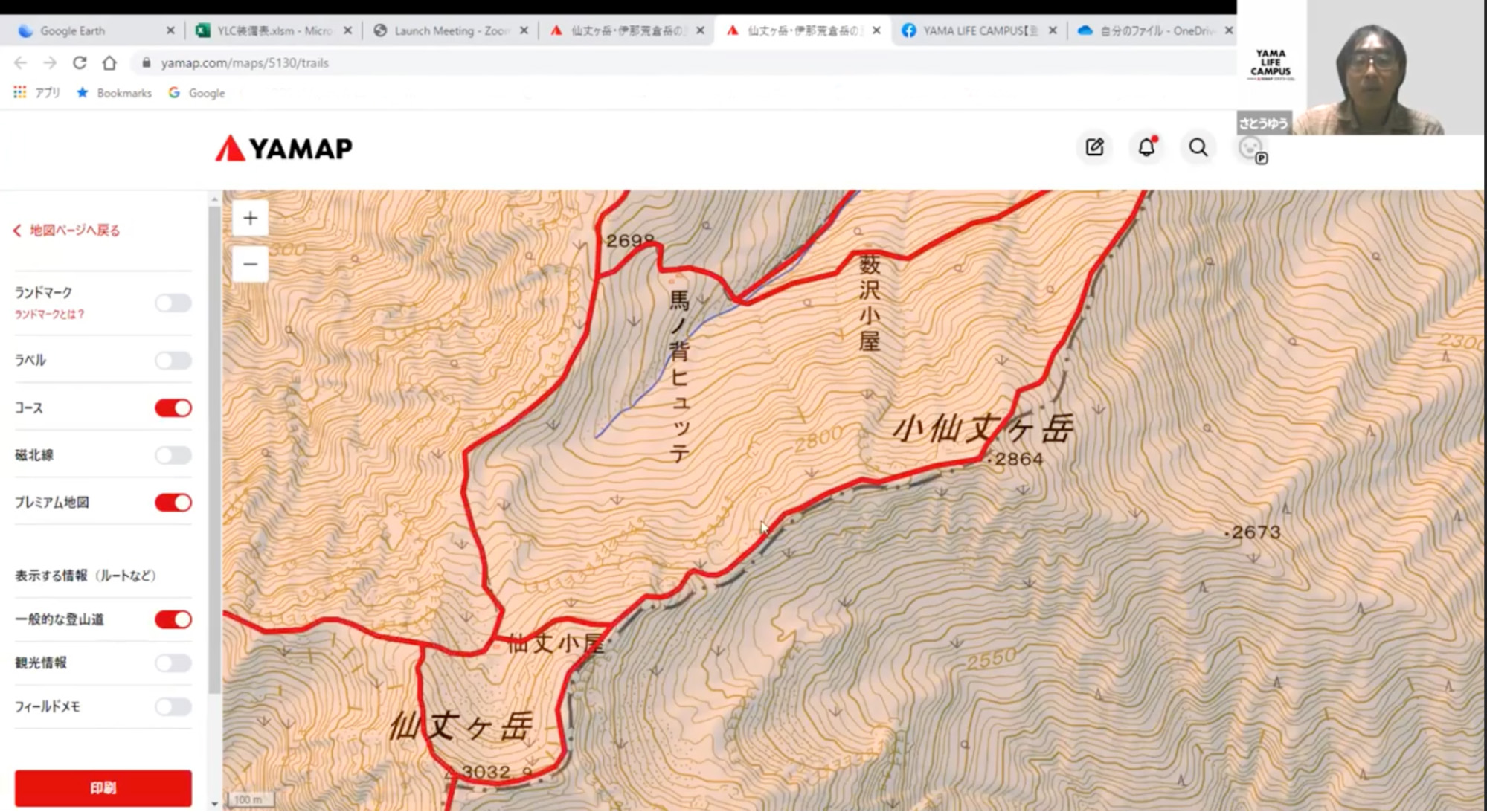Image resolution: width=1487 pixels, height=812 pixels.
Task: Zoom out on the map
Action: (250, 264)
